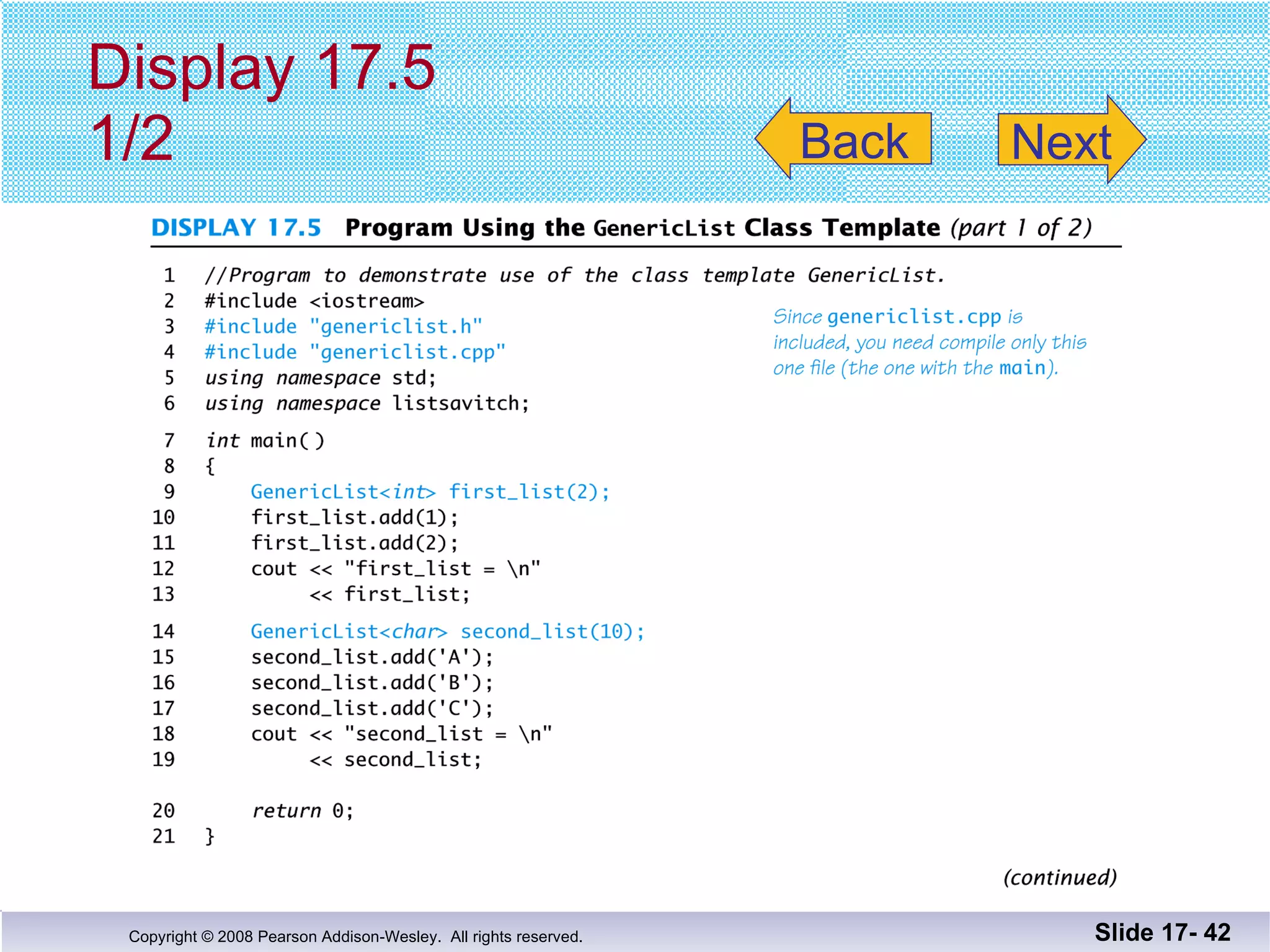Click the "Program Using the GenericList Class Template" heading
1270x952 pixels.
click(x=642, y=227)
